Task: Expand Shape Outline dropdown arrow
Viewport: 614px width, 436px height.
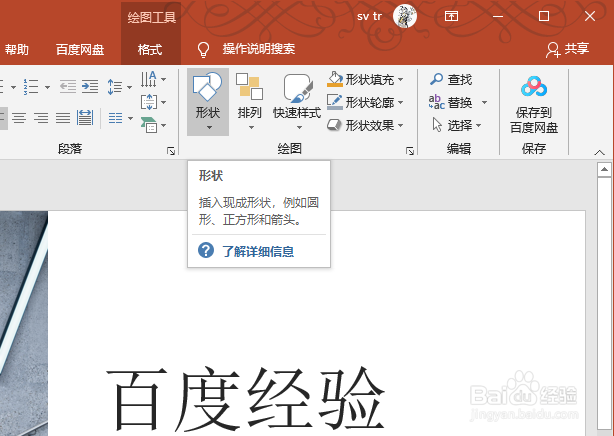Action: (x=401, y=103)
